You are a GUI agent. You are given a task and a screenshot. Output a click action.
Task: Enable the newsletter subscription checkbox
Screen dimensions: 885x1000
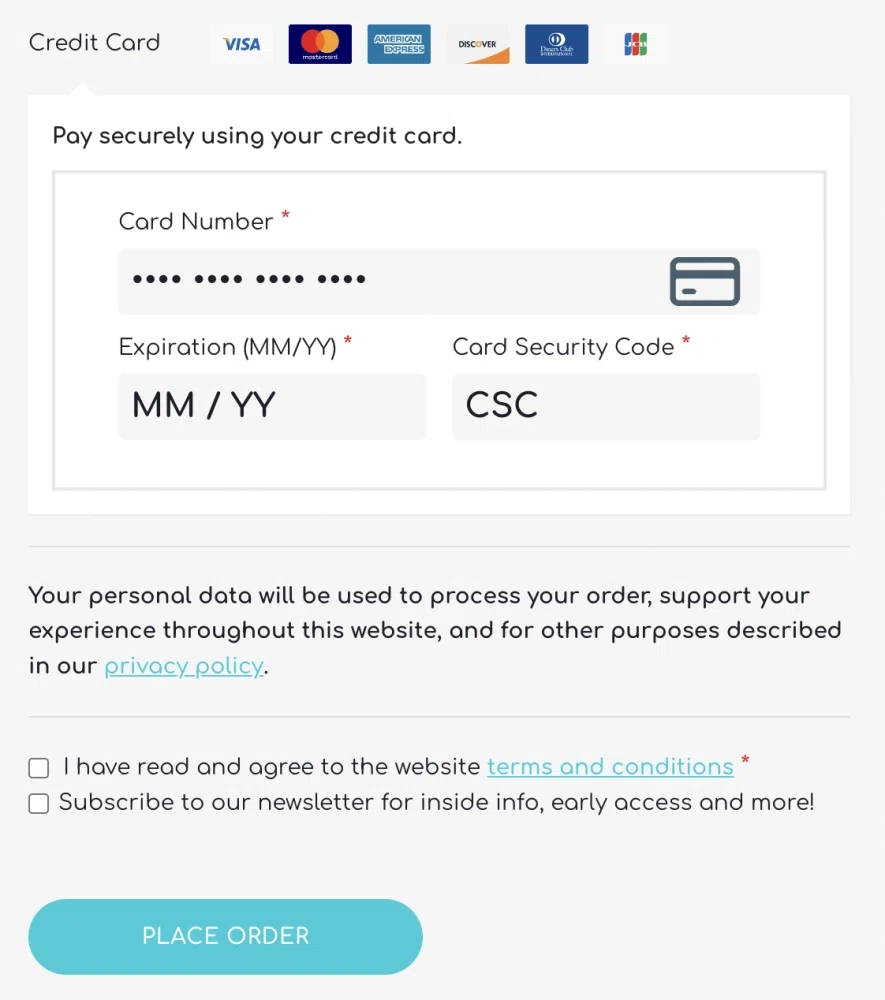[39, 803]
